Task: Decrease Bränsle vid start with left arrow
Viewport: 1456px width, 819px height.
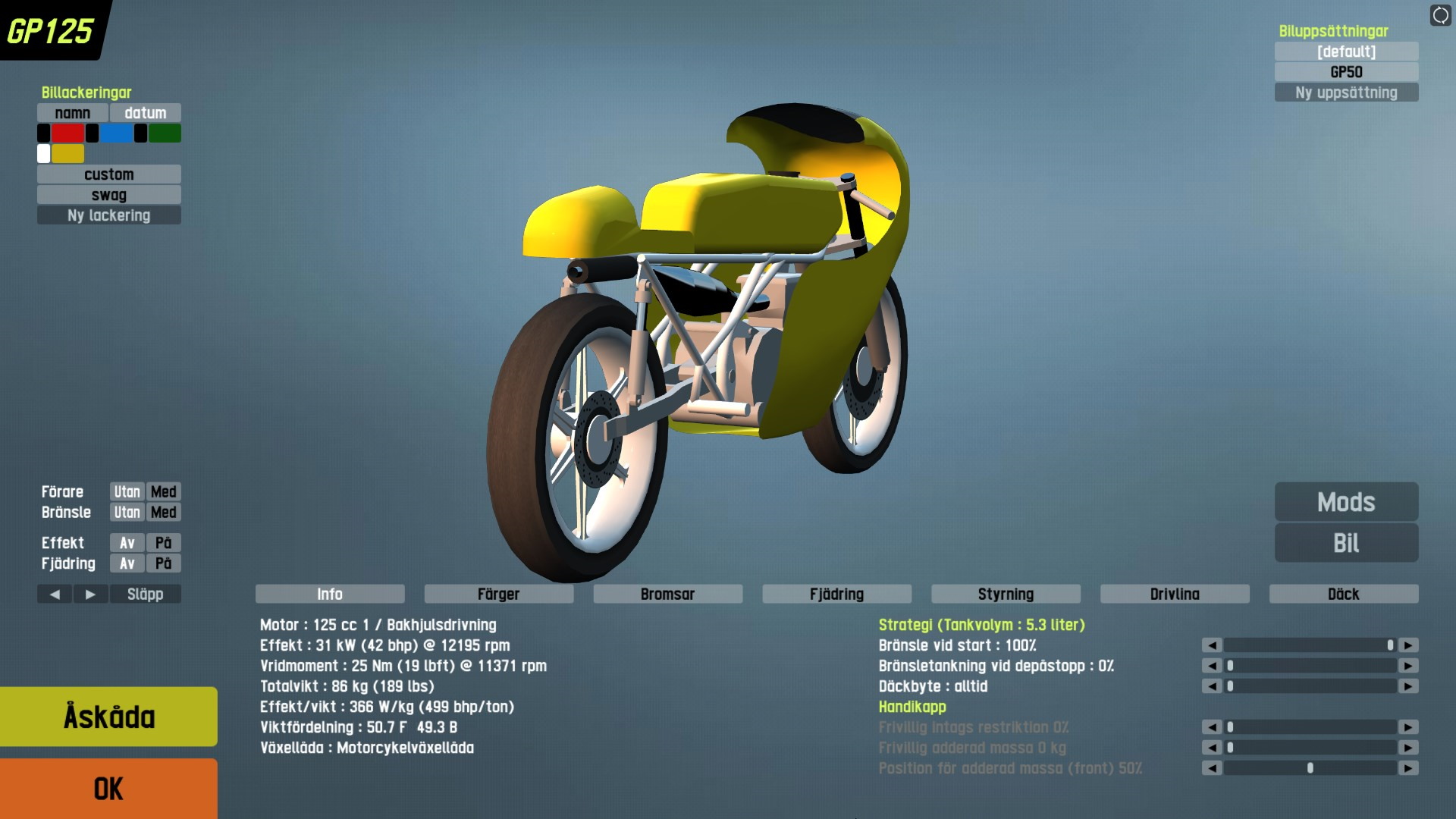Action: [x=1212, y=645]
